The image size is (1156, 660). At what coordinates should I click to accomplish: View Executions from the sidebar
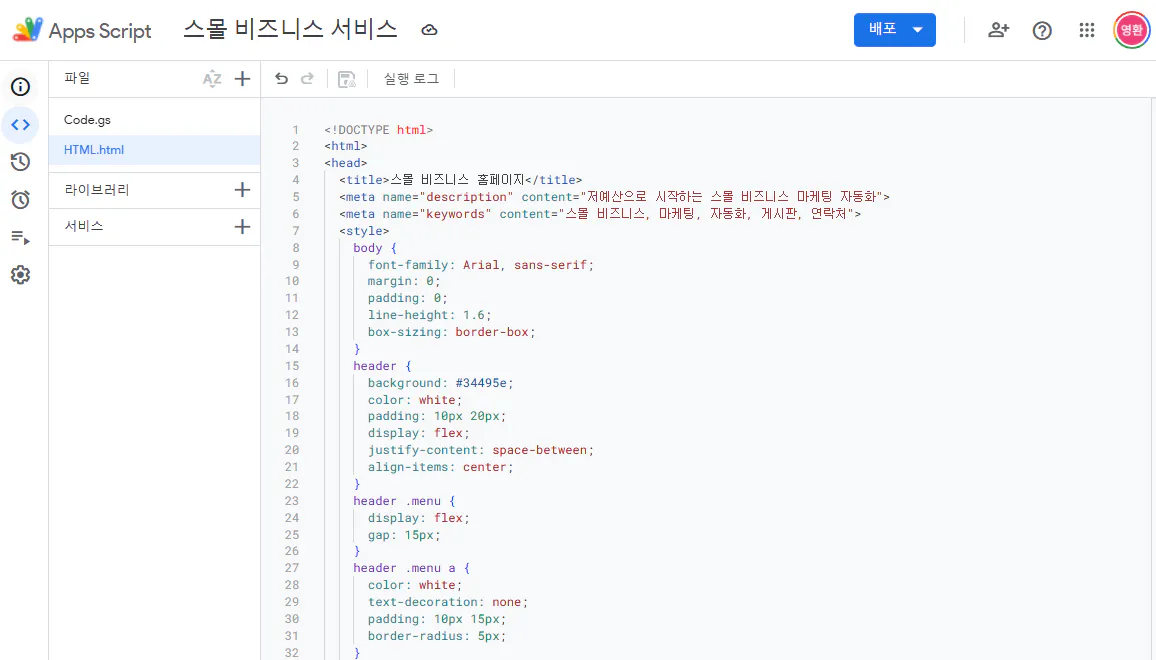(20, 237)
